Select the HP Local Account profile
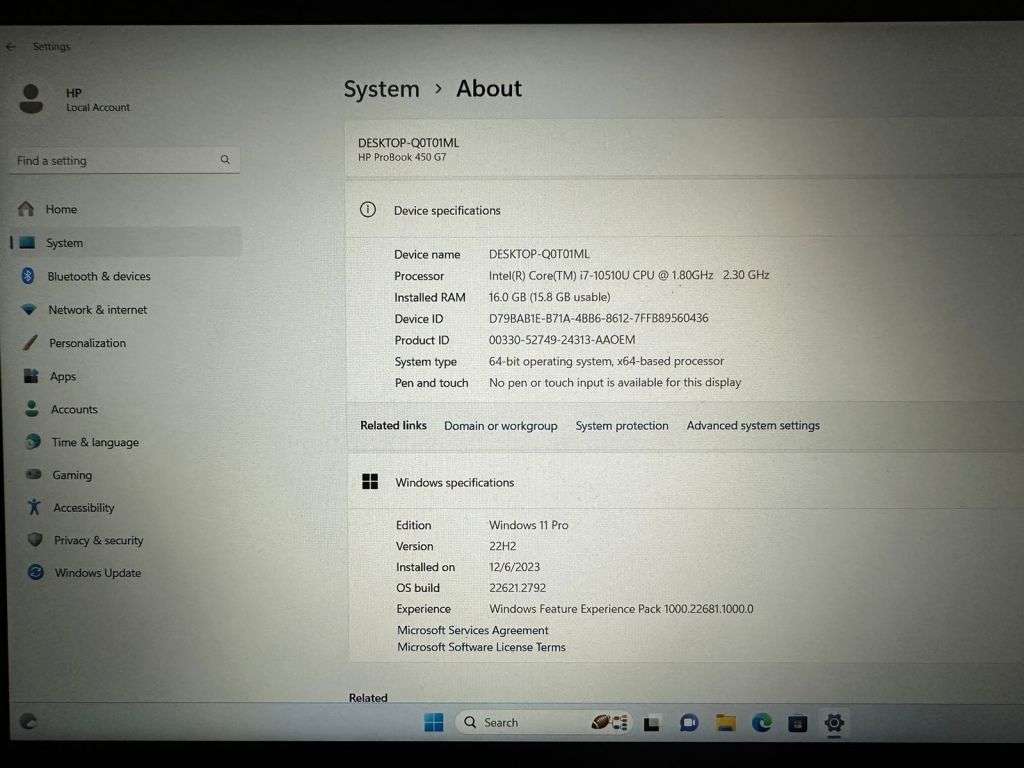 click(x=73, y=98)
